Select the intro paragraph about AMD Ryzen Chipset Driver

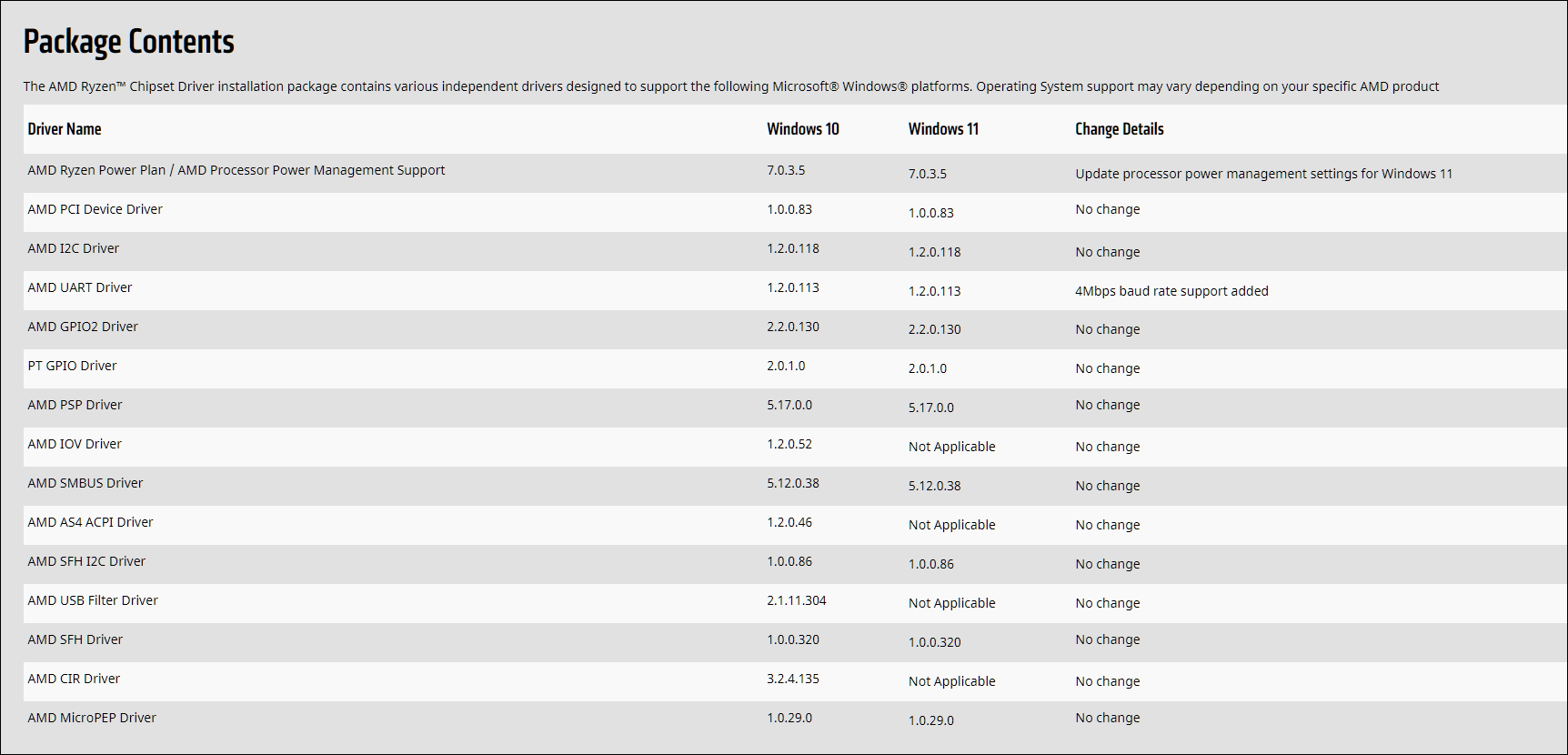(x=731, y=86)
